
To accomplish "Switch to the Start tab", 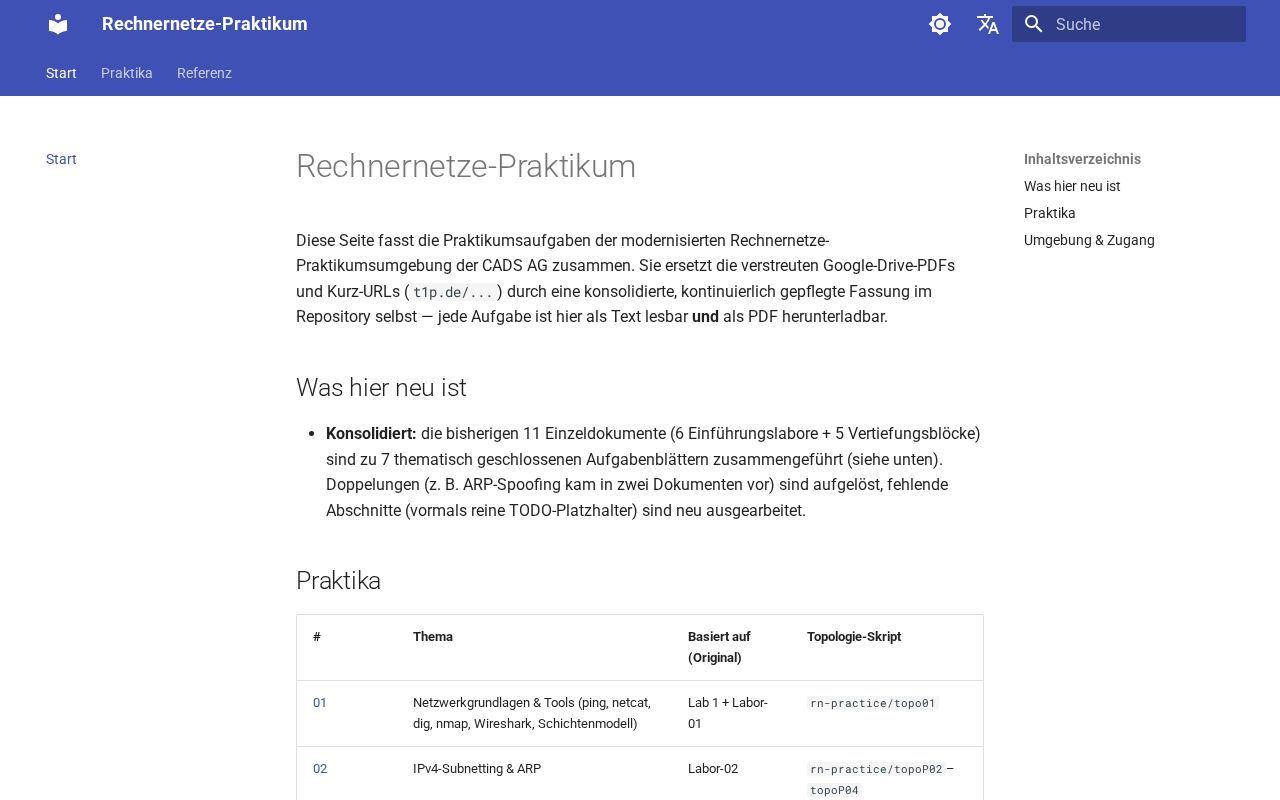I will coord(61,73).
